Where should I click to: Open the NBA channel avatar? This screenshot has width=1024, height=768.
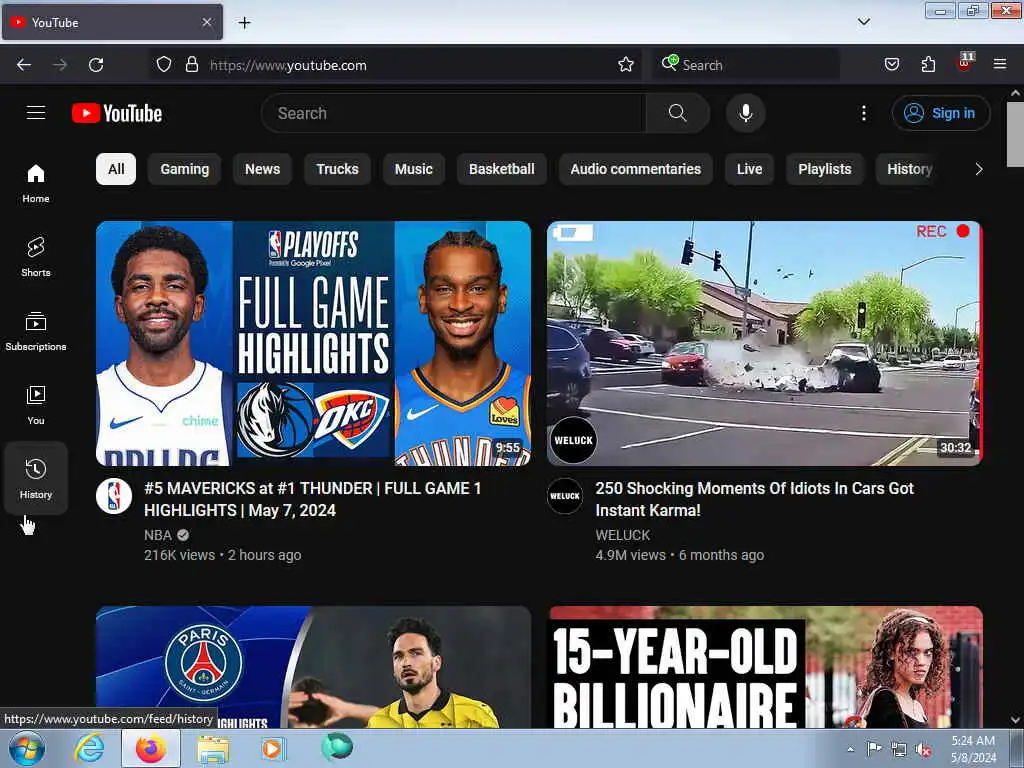(x=114, y=496)
